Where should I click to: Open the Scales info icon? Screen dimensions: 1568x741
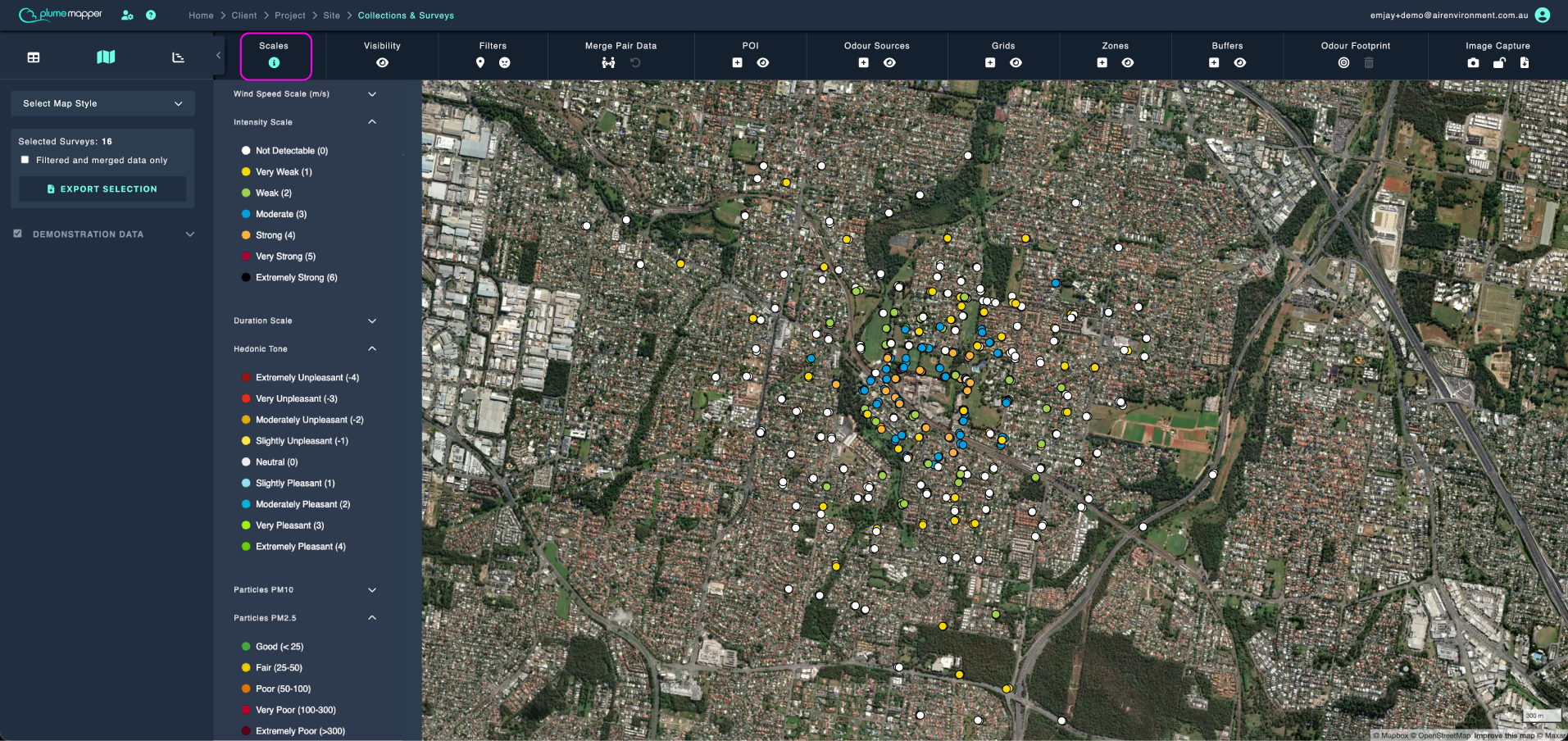274,63
